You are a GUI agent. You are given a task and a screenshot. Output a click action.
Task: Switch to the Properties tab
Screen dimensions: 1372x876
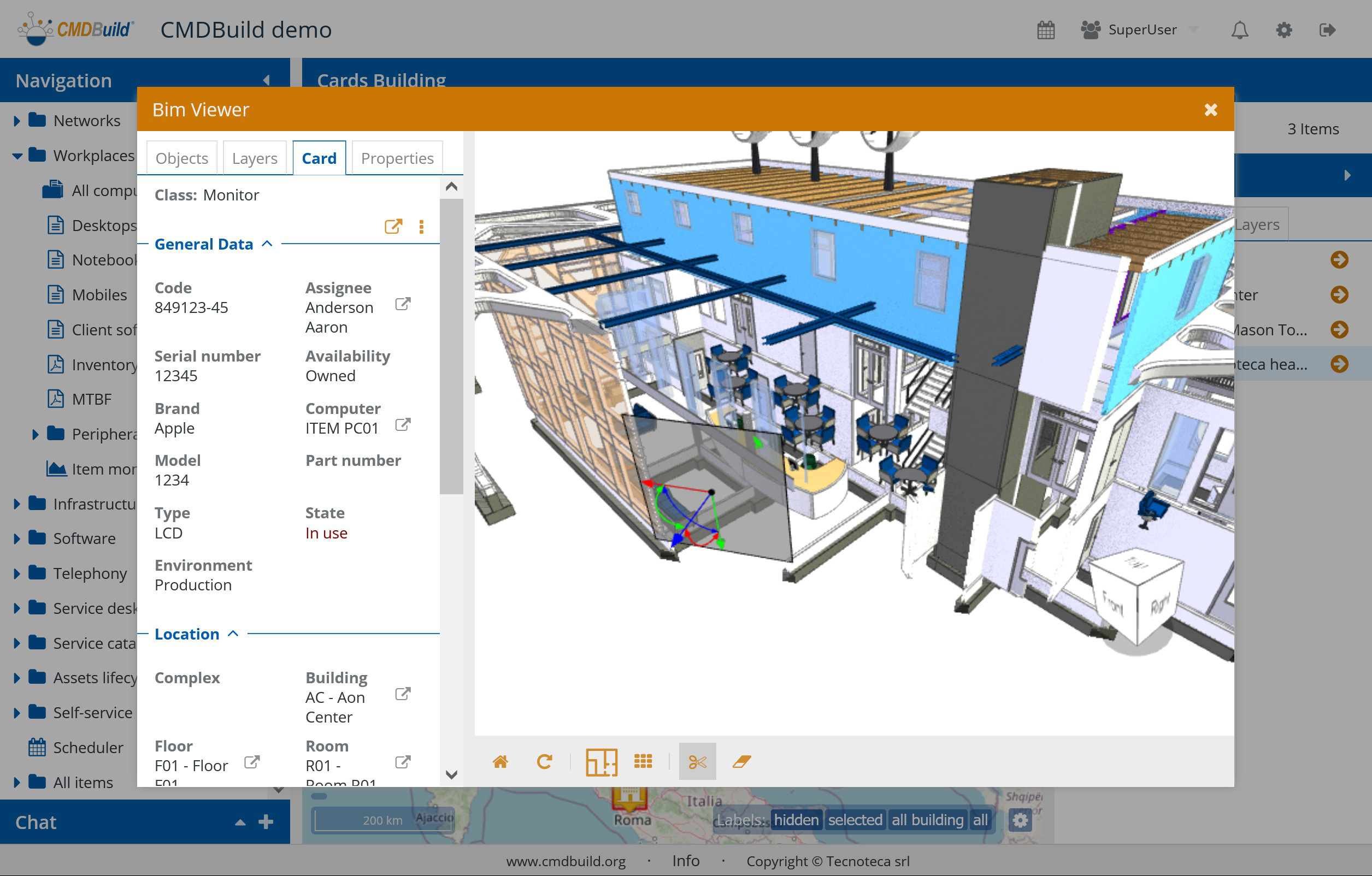click(x=397, y=158)
